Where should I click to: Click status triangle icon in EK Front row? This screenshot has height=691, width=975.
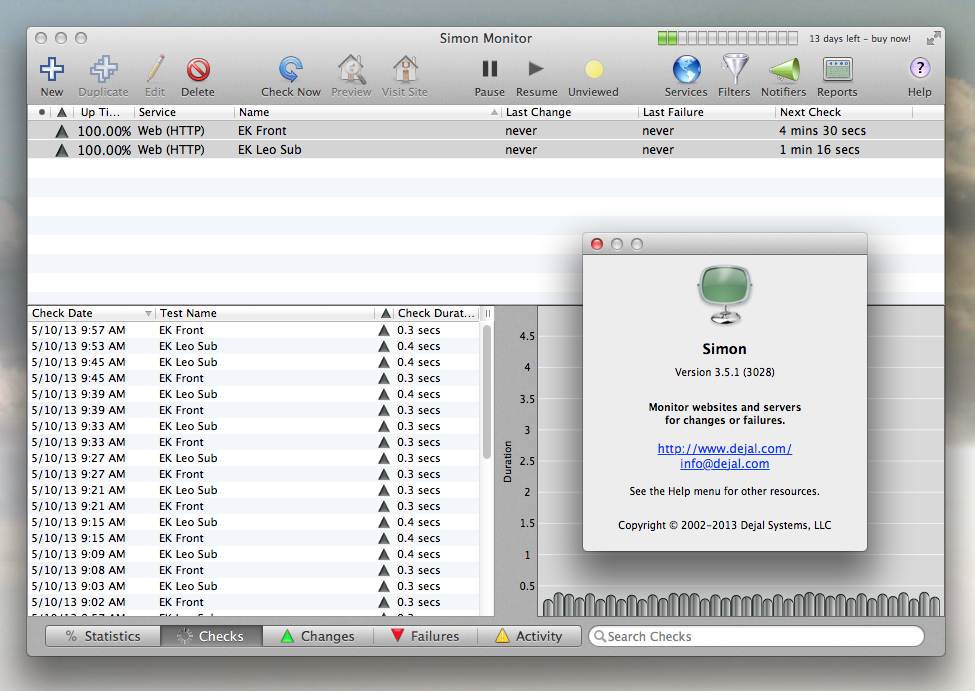click(x=62, y=131)
